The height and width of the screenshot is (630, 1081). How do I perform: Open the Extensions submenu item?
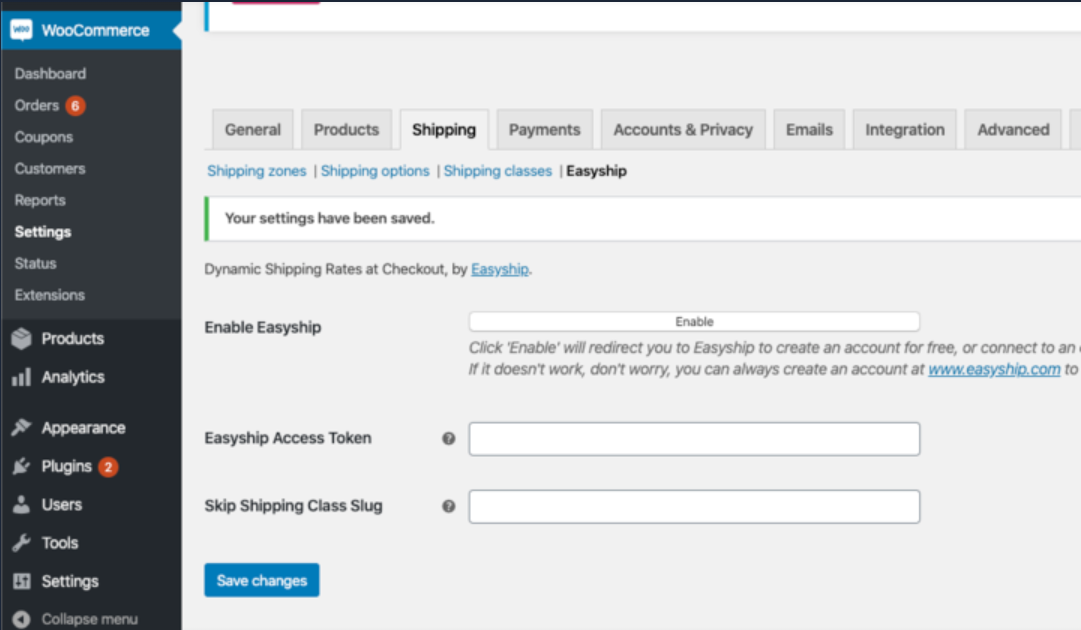click(x=50, y=295)
